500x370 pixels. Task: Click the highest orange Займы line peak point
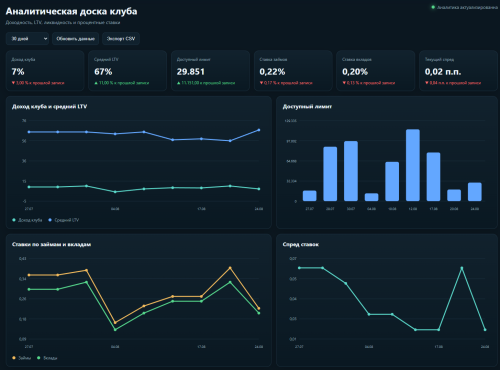click(230, 268)
